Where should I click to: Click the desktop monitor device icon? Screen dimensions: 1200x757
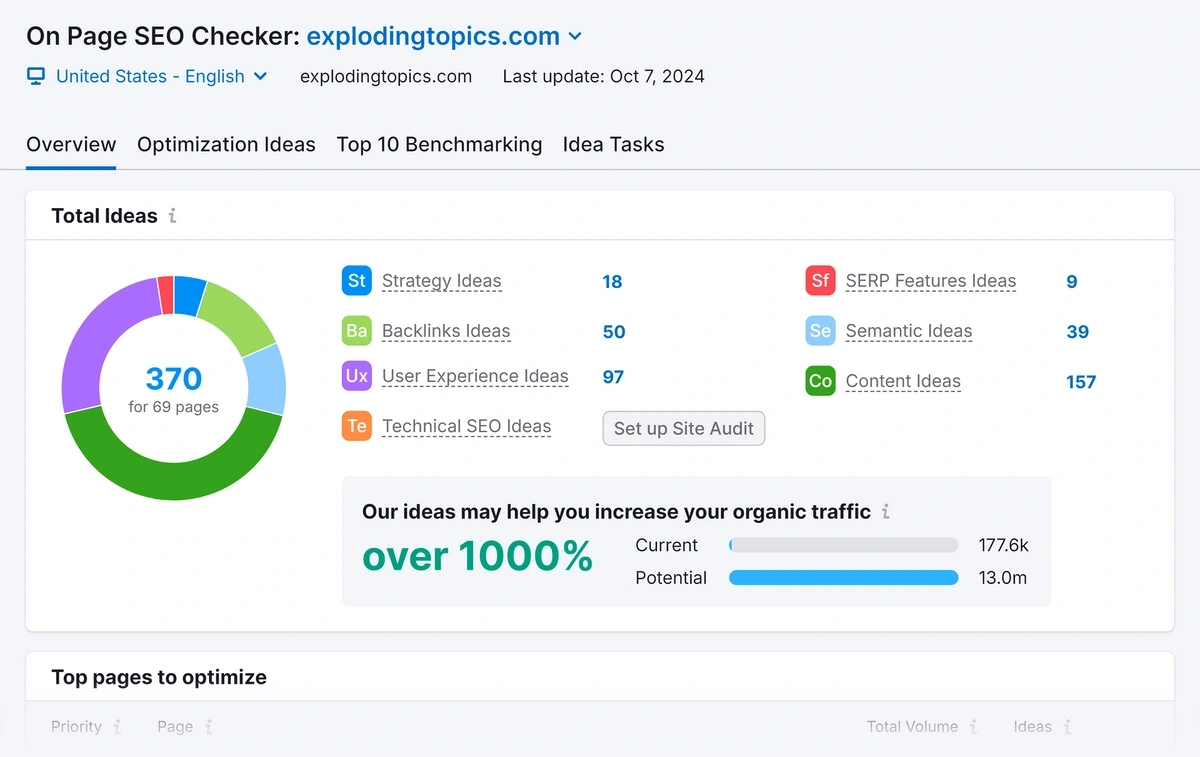(x=36, y=77)
